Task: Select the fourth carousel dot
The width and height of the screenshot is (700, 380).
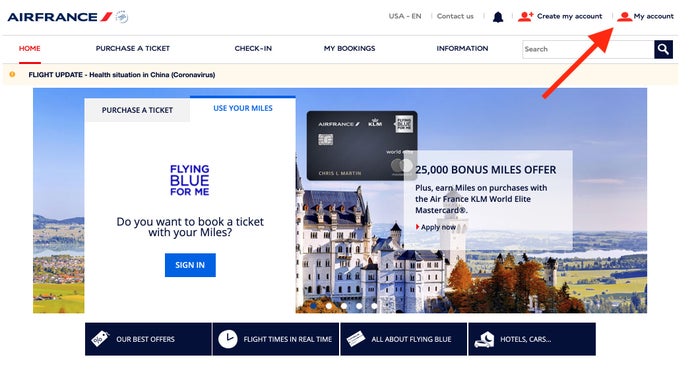Action: [359, 306]
